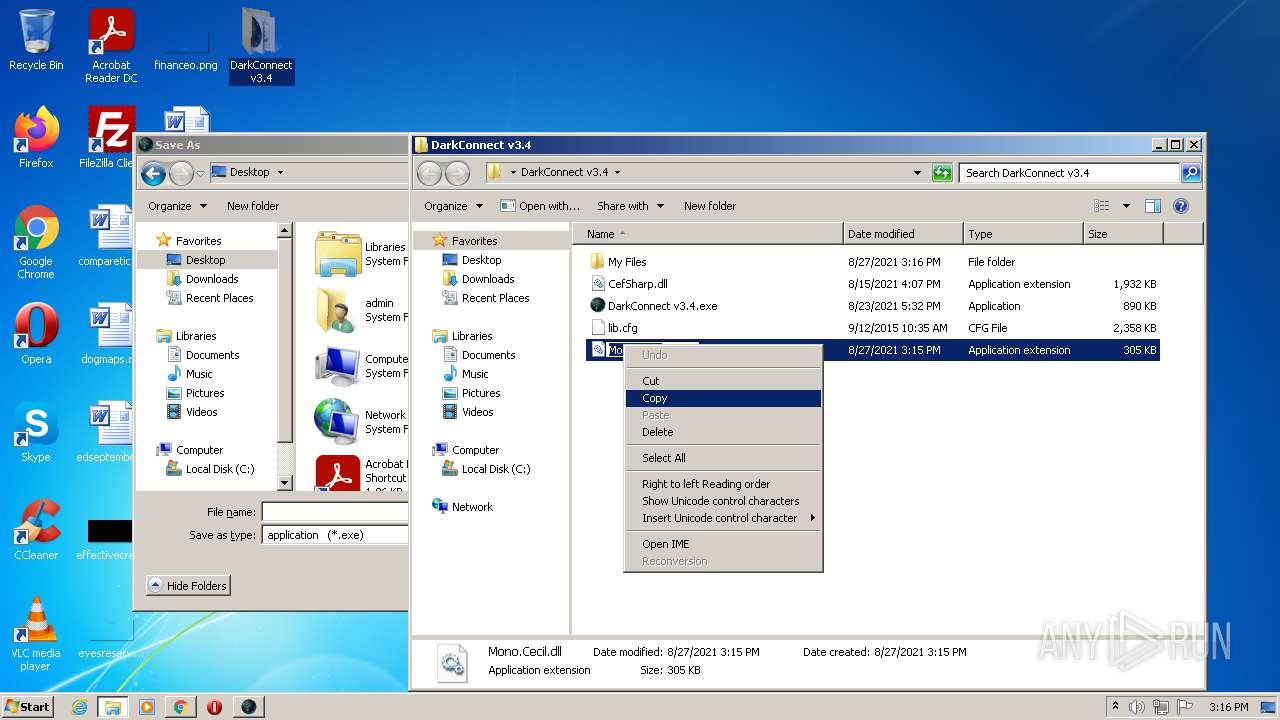The height and width of the screenshot is (720, 1280).
Task: Open Windows Explorer taskbar button
Action: 112,707
